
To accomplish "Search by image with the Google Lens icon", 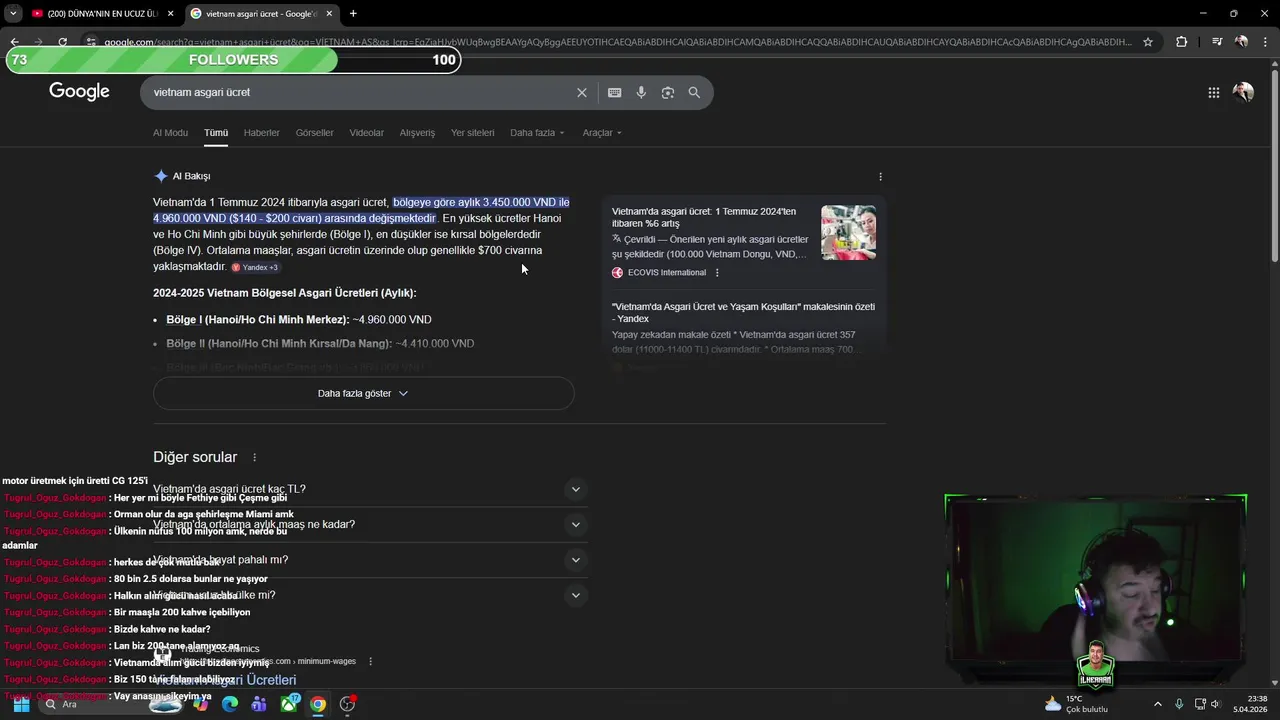I will coord(667,92).
